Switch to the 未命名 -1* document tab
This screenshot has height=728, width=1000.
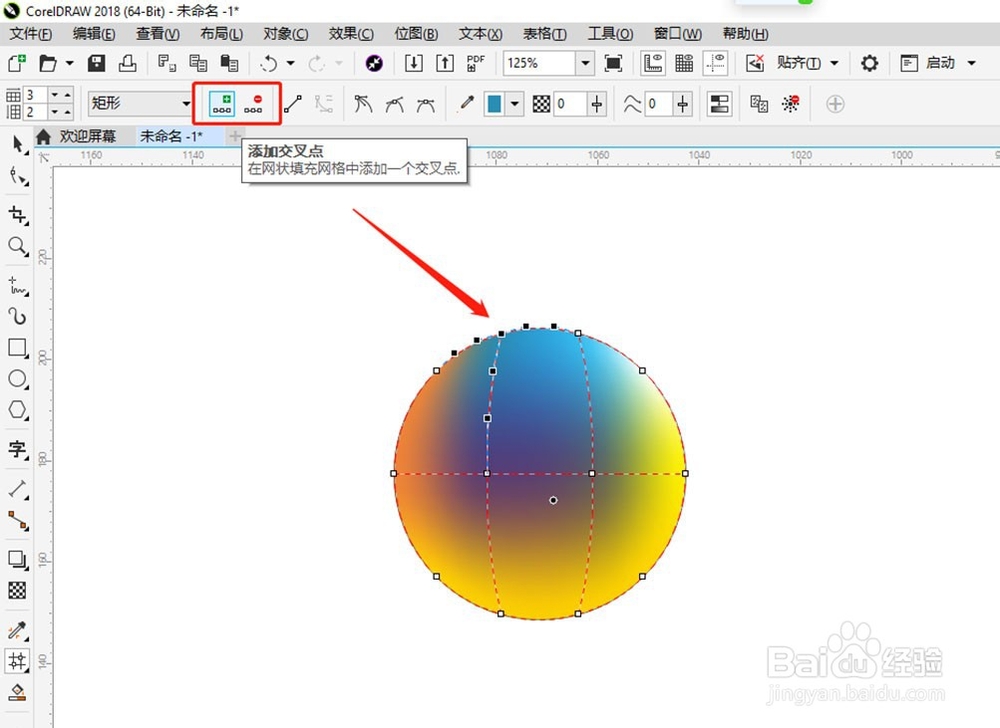[171, 136]
